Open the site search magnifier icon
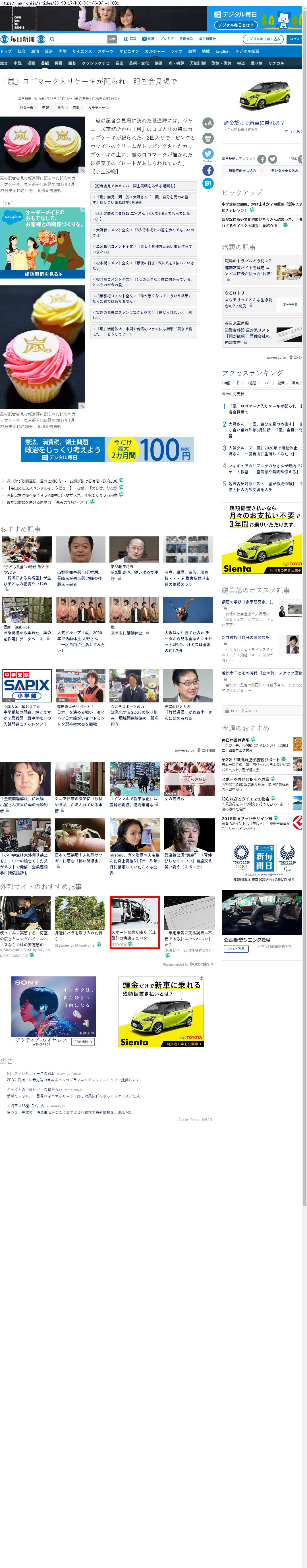307x1568 pixels. pos(52,39)
